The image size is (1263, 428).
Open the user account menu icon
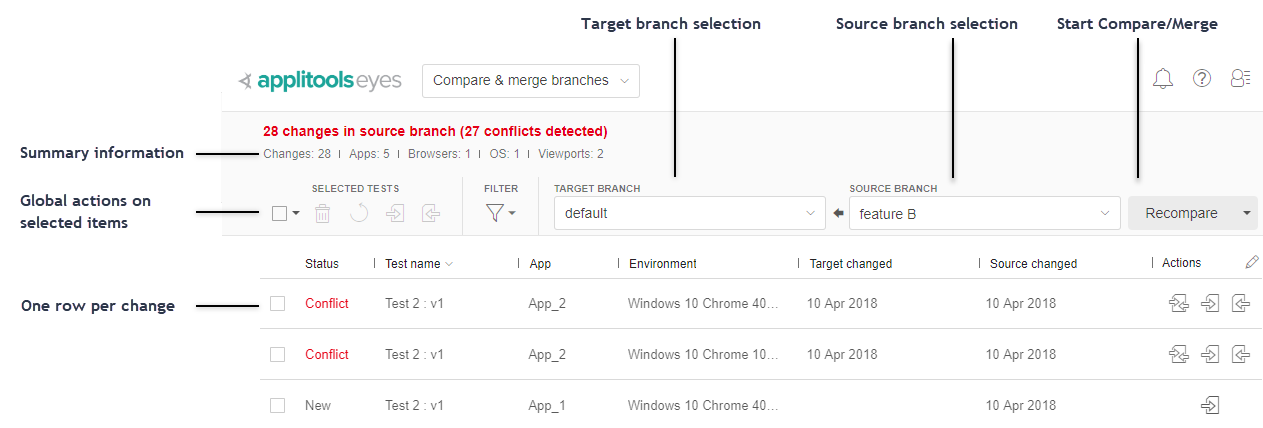tap(1241, 79)
